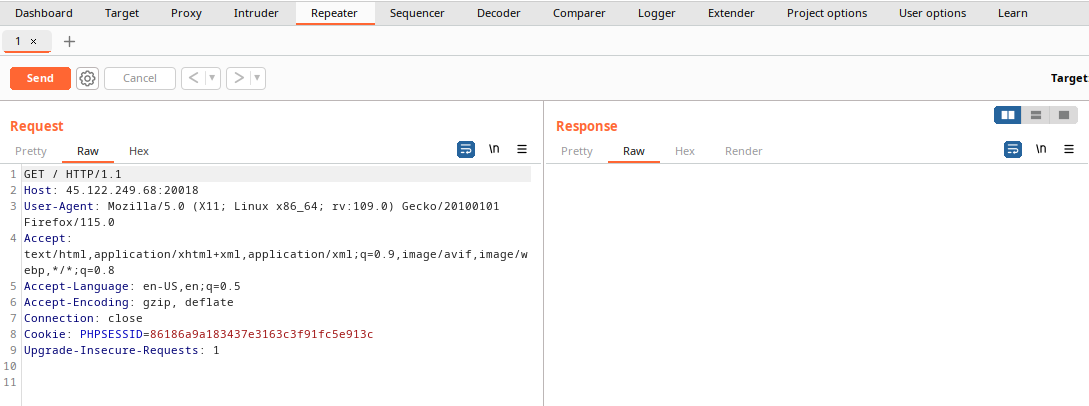This screenshot has width=1089, height=406.
Task: Select the Repeater tab
Action: [335, 13]
